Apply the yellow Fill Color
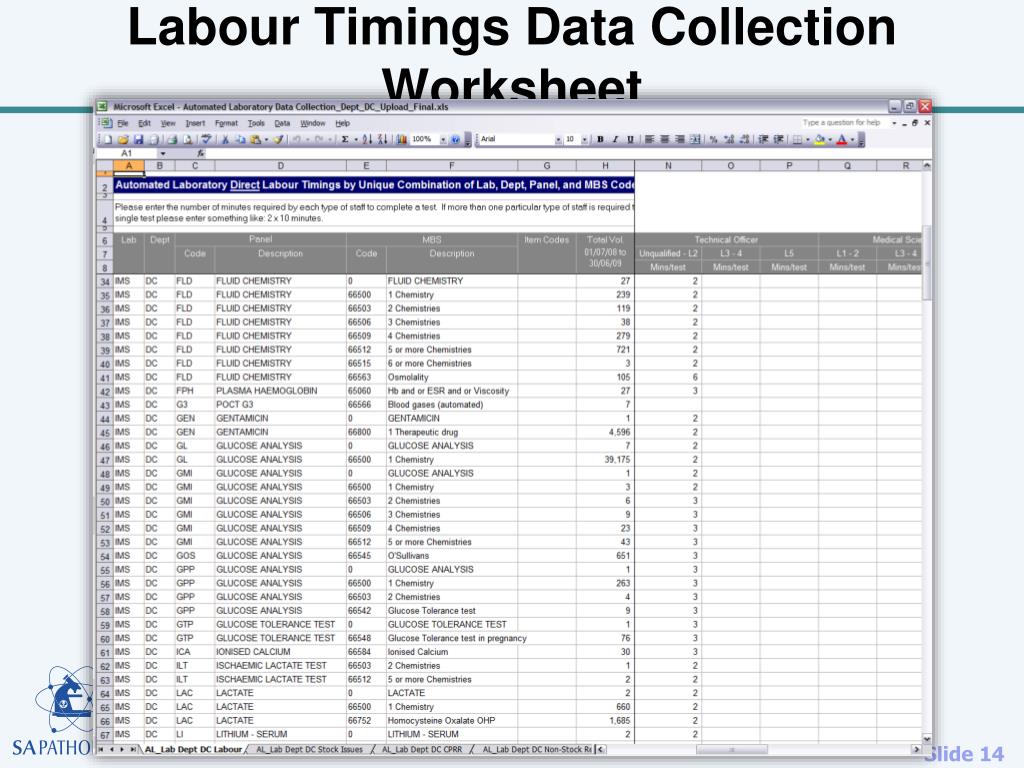The image size is (1024, 768). [x=820, y=139]
